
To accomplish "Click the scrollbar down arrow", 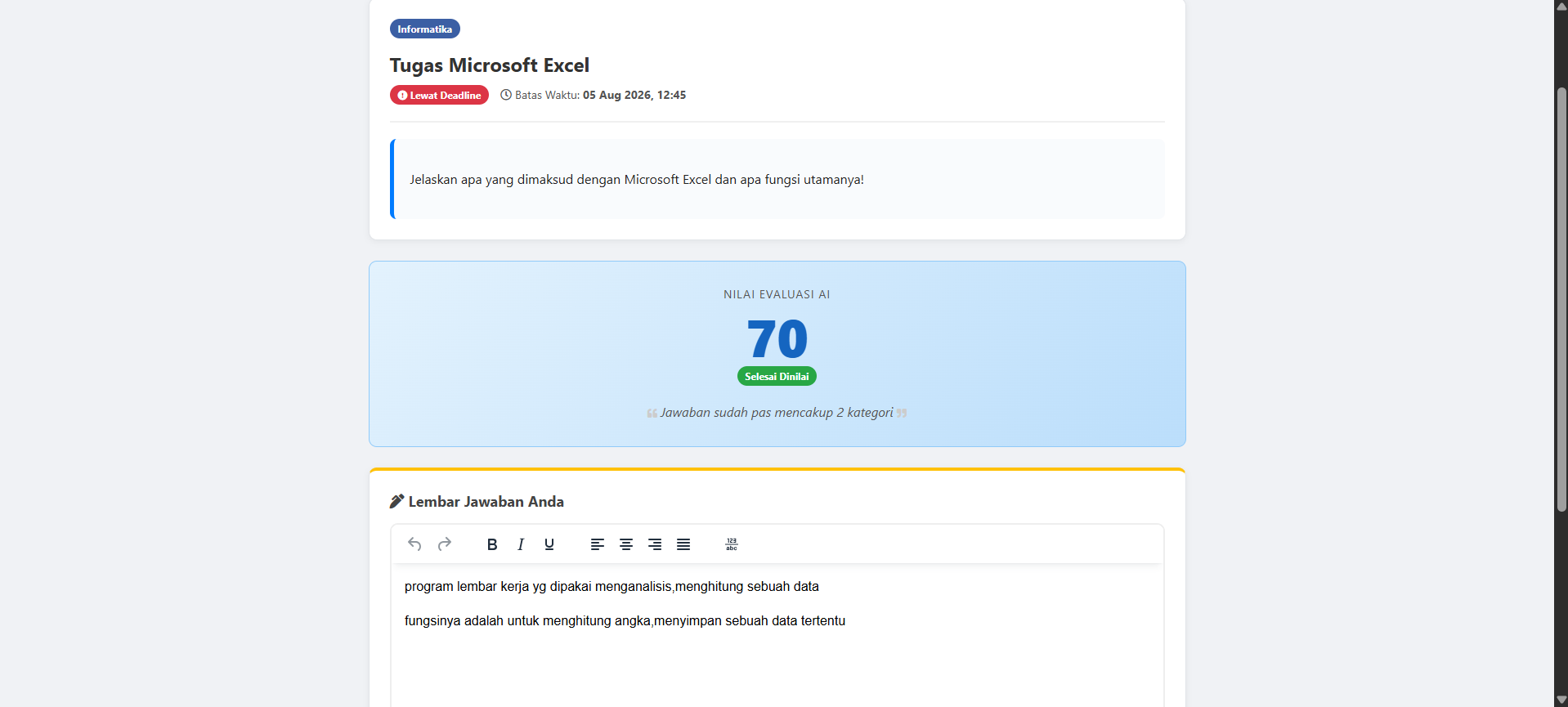I will [1561, 700].
